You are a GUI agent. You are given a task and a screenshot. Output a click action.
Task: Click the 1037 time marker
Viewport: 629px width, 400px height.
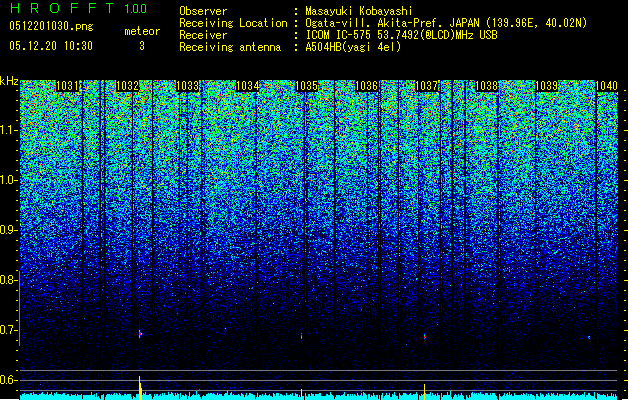point(426,86)
